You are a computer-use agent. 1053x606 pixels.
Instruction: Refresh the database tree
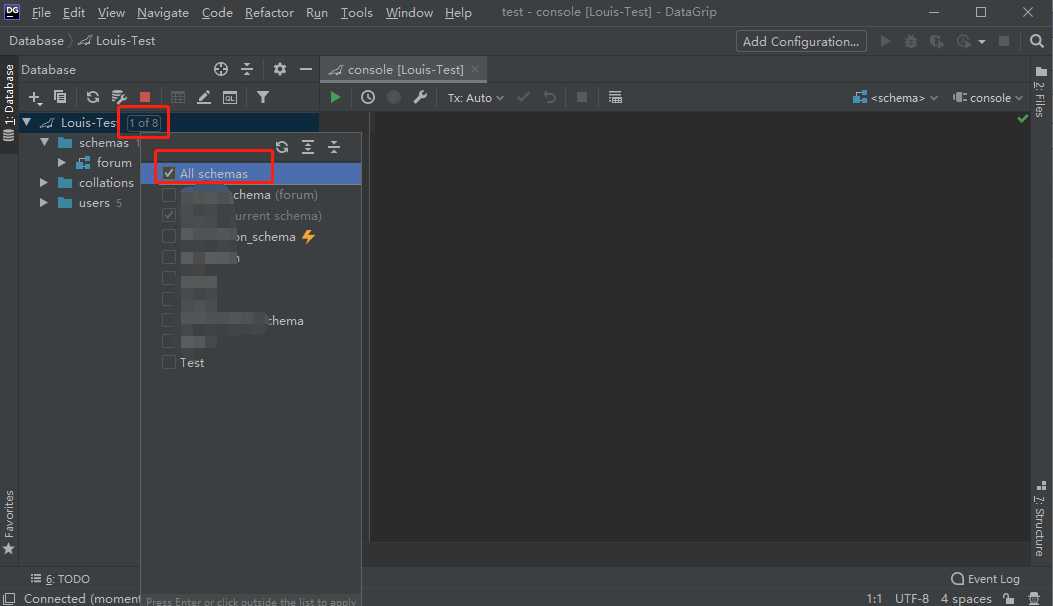[93, 97]
